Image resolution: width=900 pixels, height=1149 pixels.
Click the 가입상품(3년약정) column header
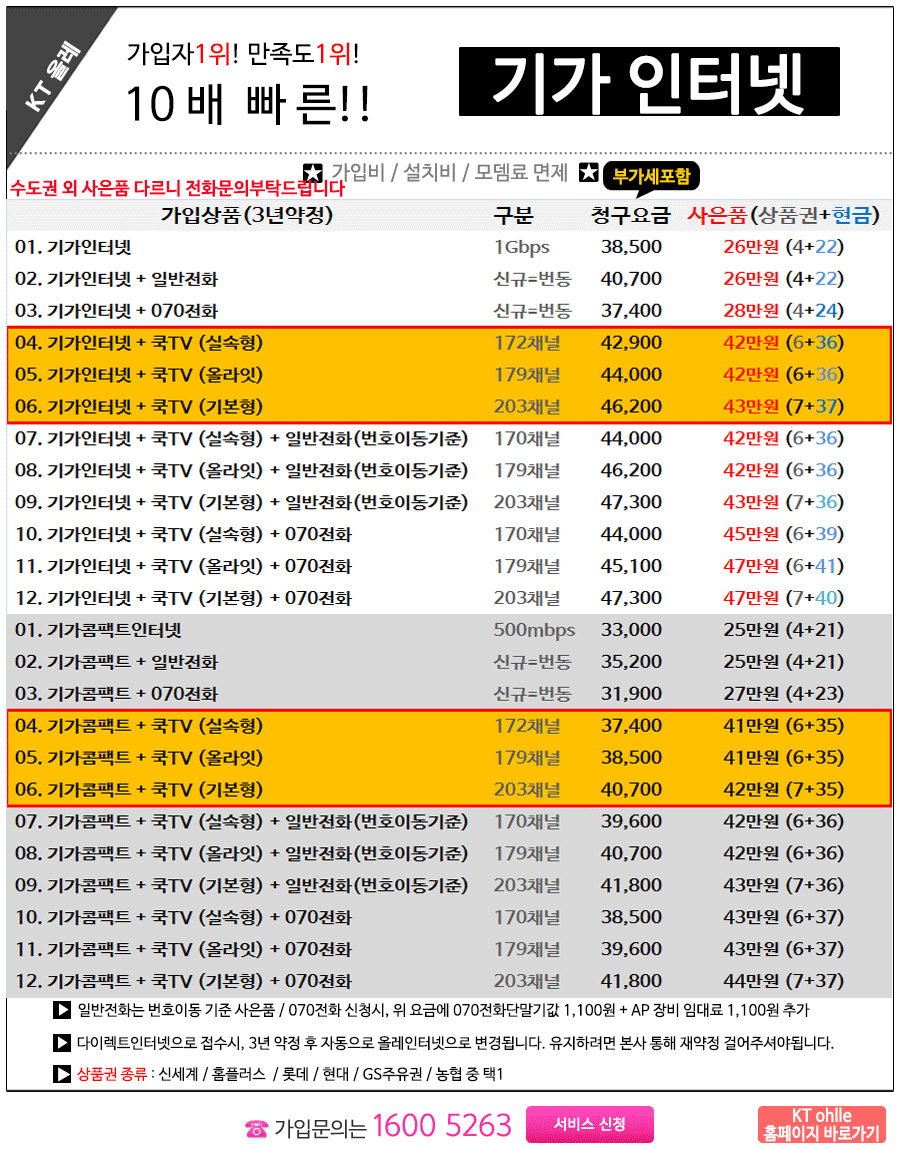[x=246, y=215]
